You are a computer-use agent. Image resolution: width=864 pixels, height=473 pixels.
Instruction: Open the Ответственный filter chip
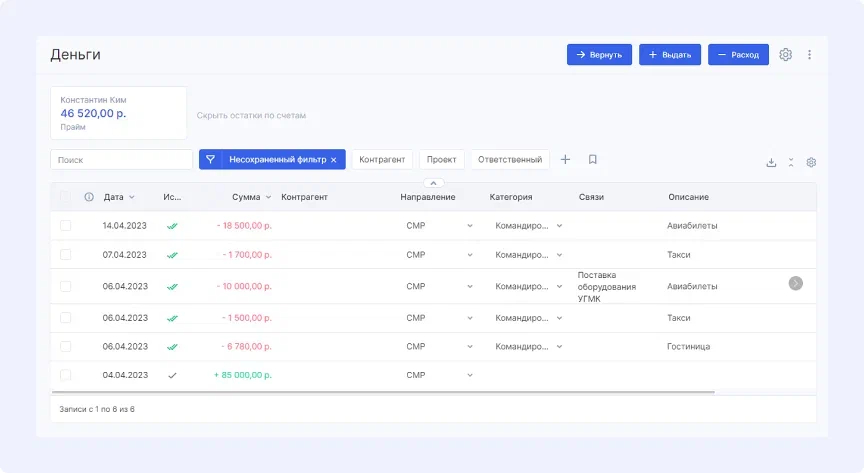[510, 159]
